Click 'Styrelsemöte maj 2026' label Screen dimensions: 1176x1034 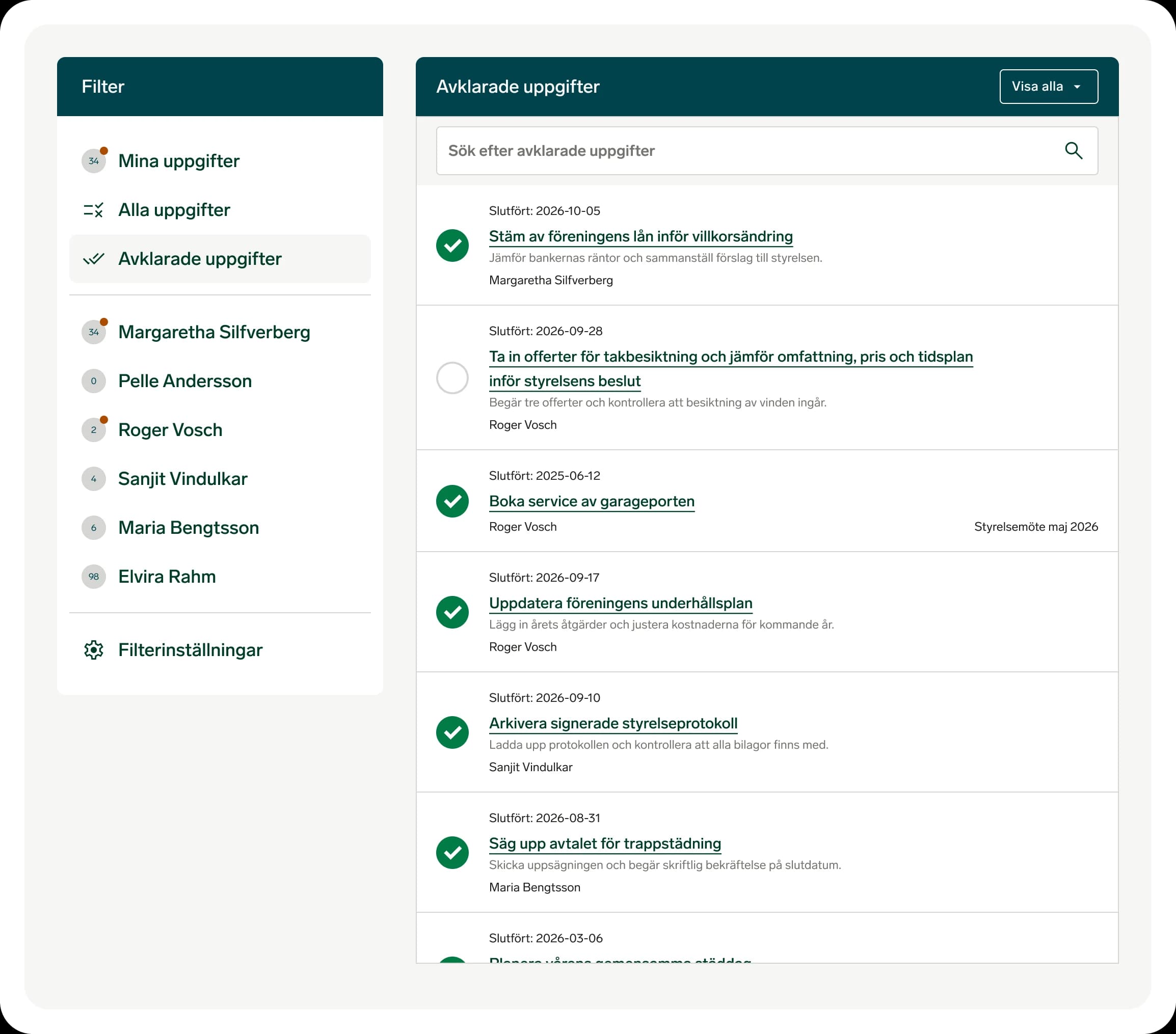point(1035,527)
